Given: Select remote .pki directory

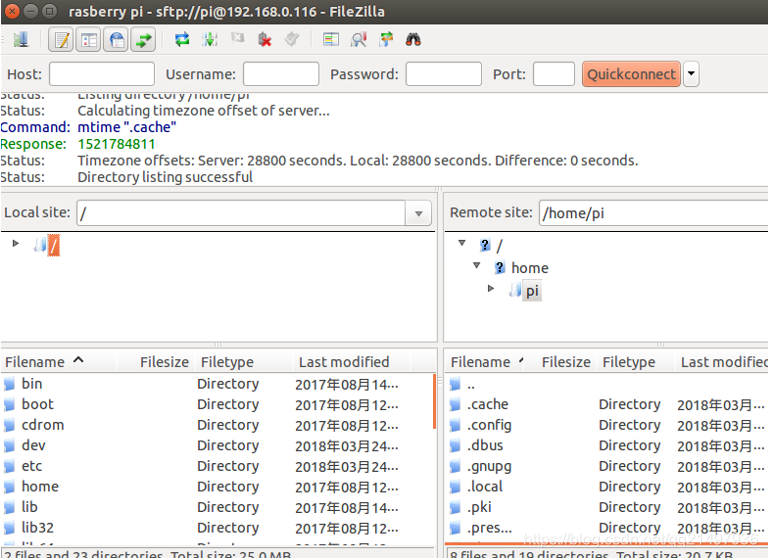Looking at the screenshot, I should click(606, 507).
